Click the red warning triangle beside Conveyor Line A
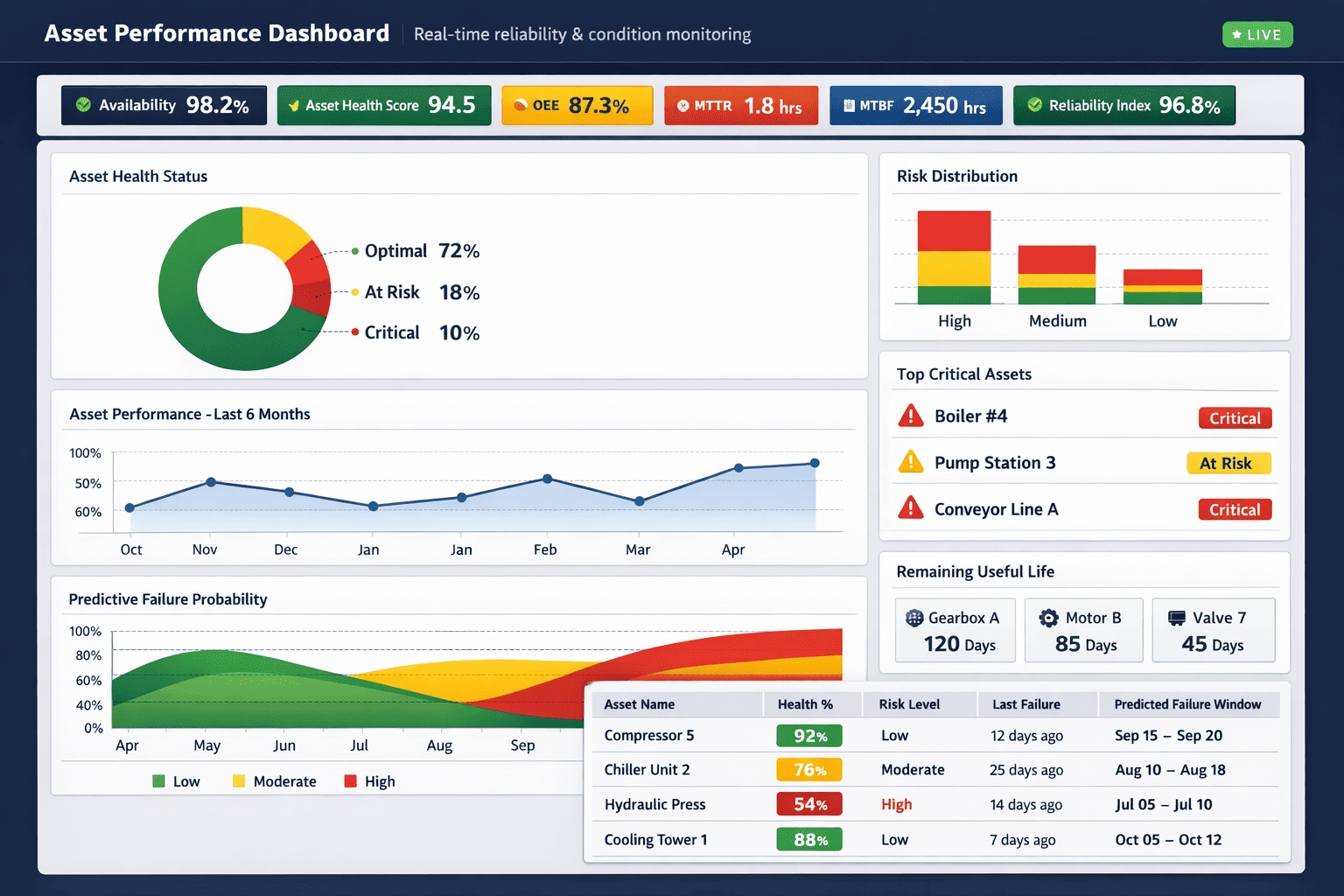Screen dimensions: 1344x896 [911, 507]
